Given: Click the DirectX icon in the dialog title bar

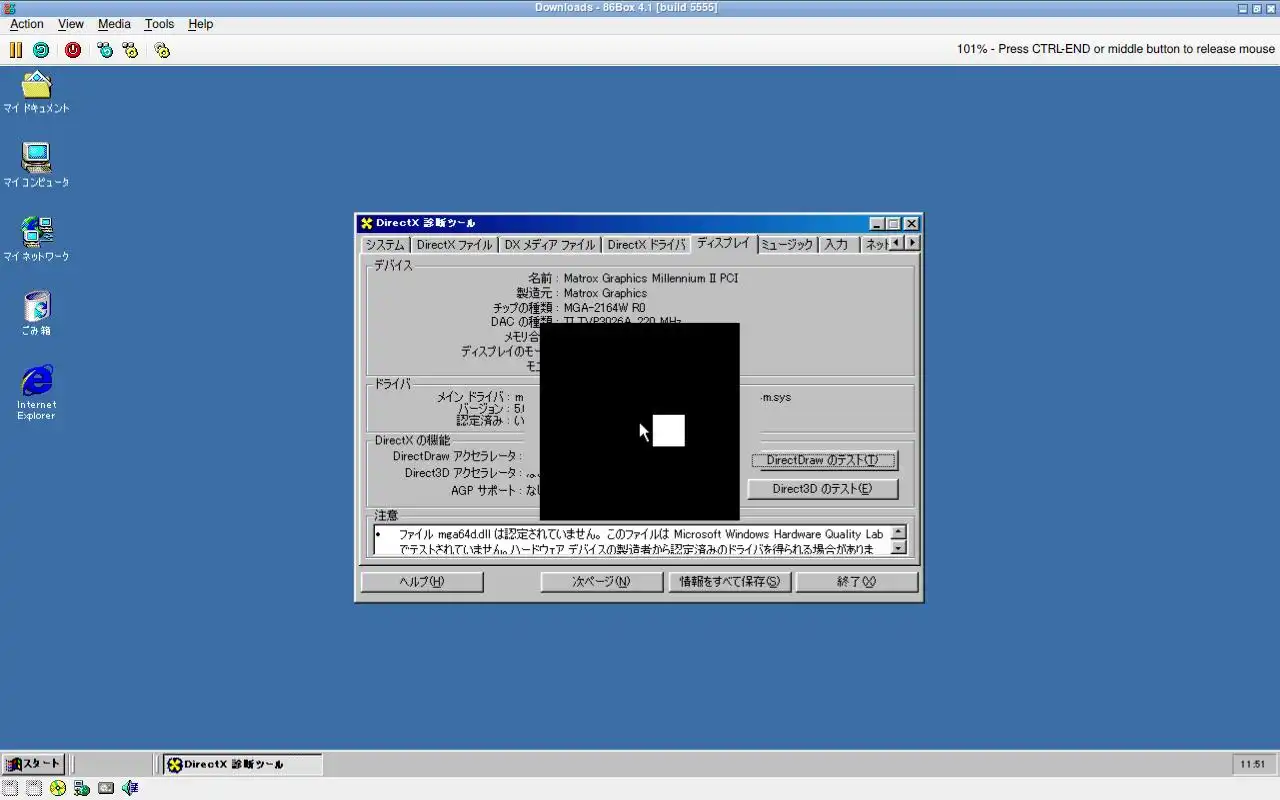Looking at the screenshot, I should (367, 223).
